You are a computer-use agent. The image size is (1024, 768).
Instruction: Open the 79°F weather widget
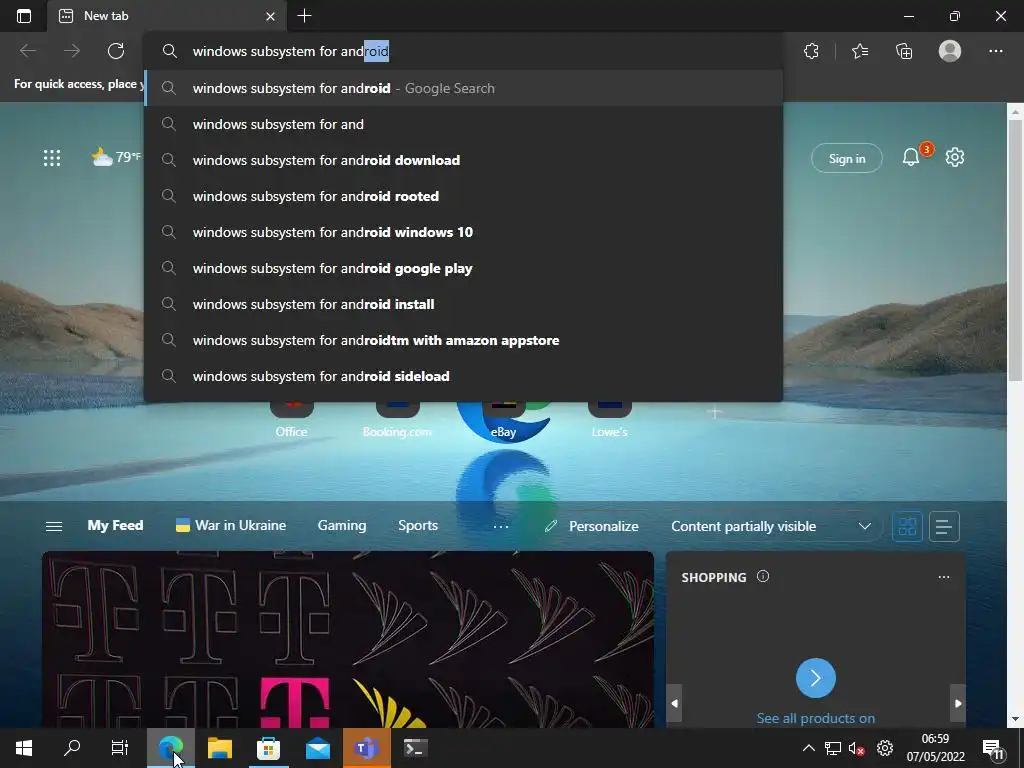pyautogui.click(x=116, y=157)
